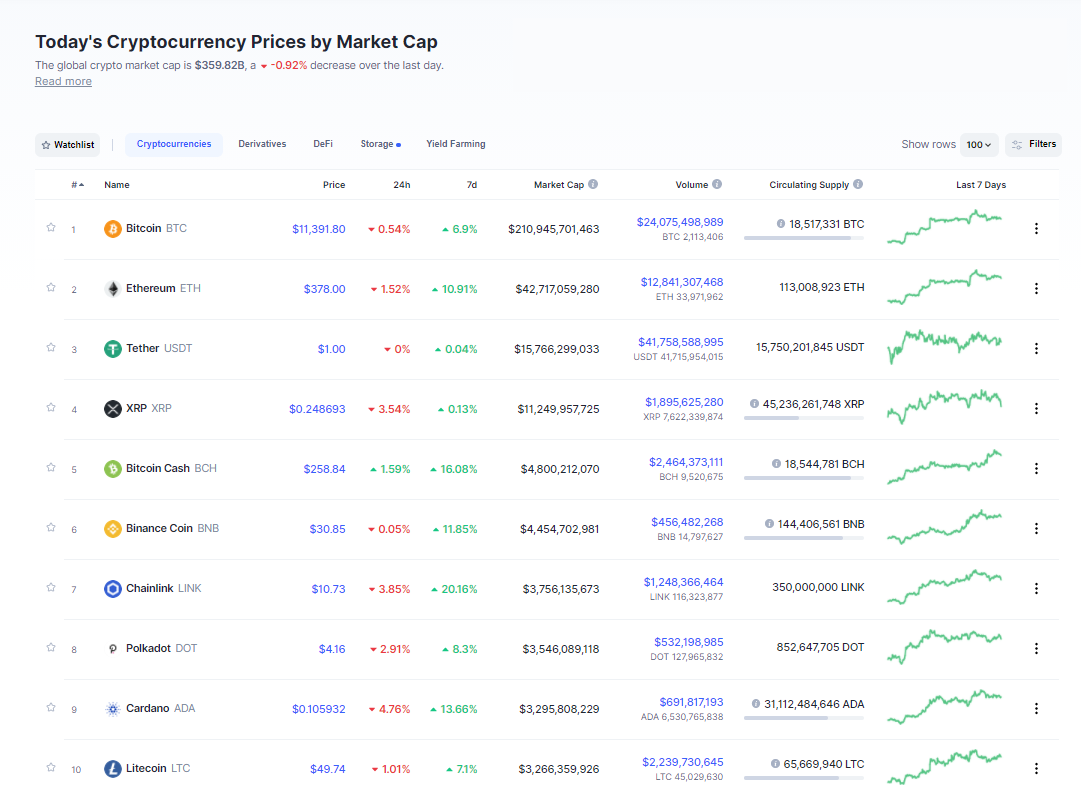Click the Bitcoin coin logo icon
1081x797 pixels.
(112, 229)
